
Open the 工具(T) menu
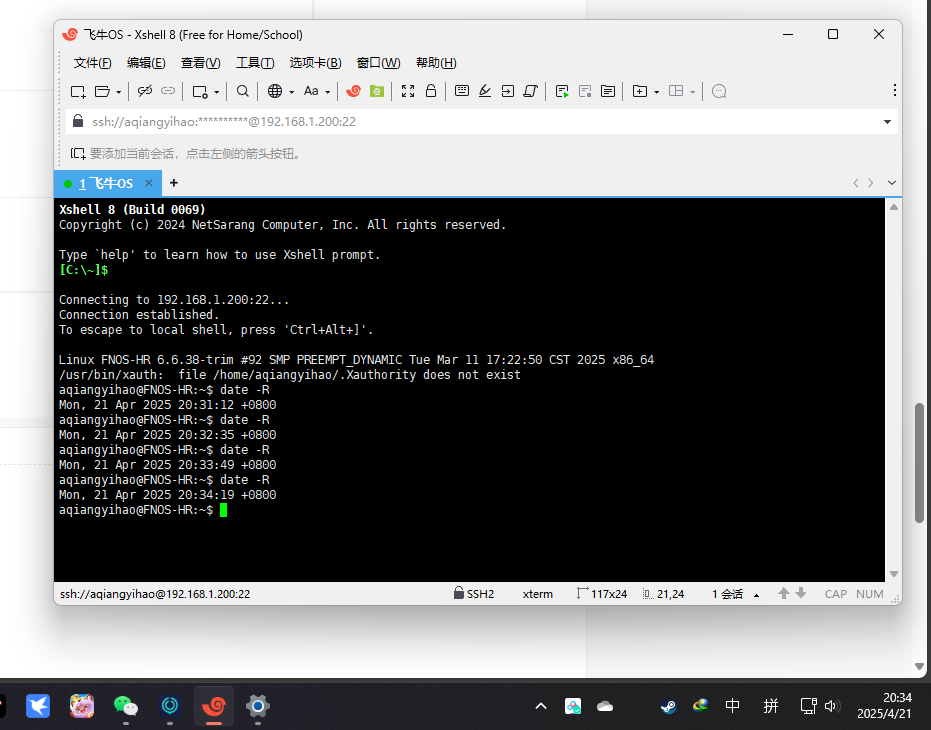255,63
